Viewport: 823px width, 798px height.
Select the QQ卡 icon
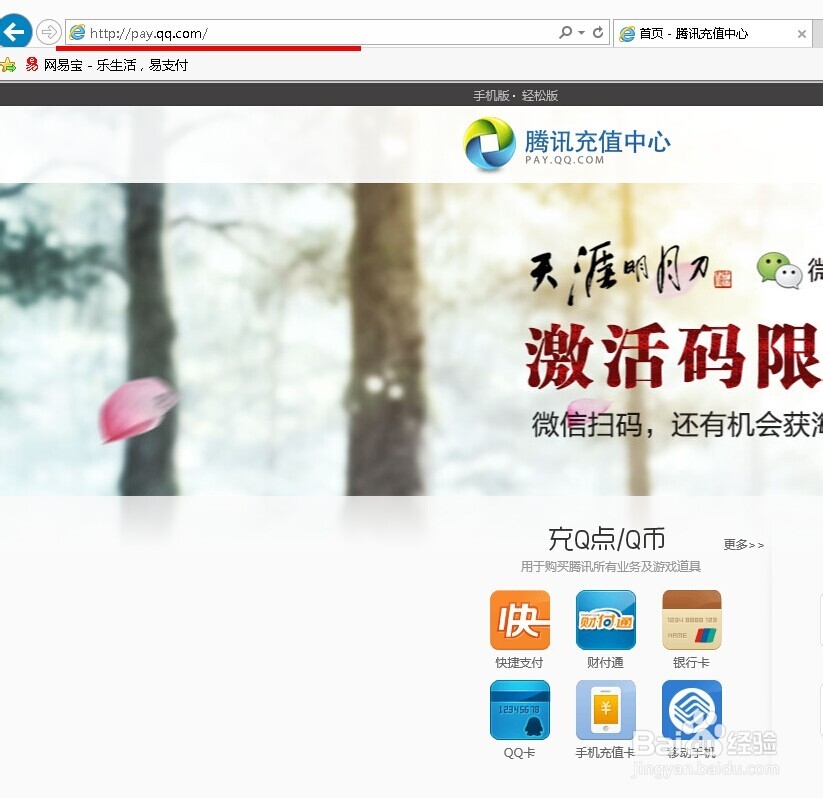click(520, 710)
